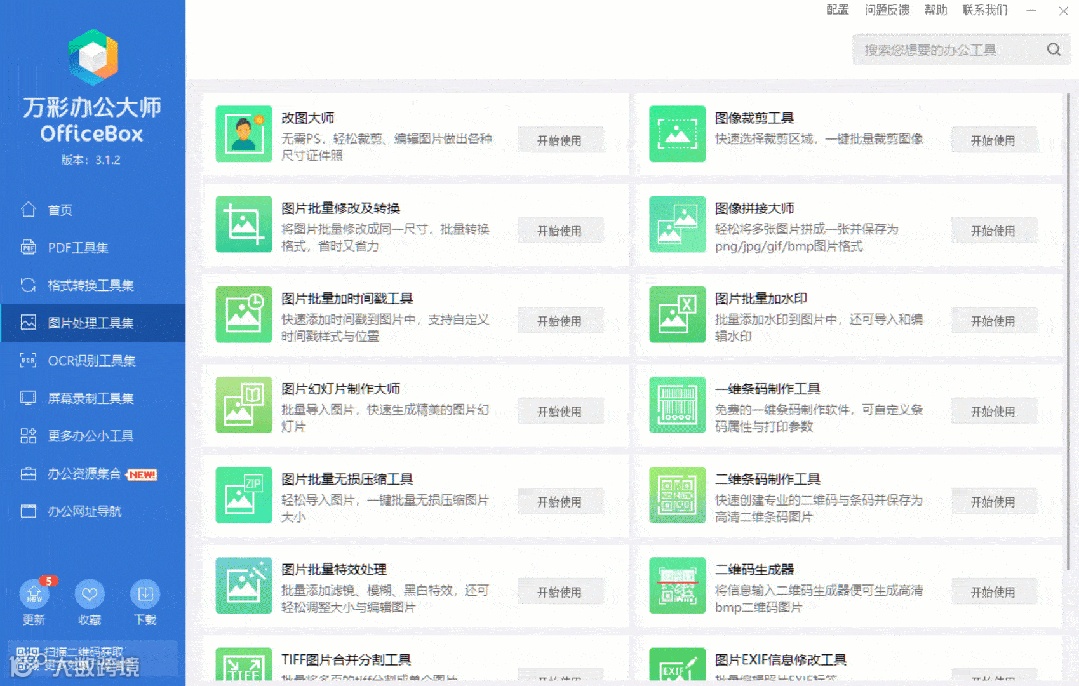Launch 图片批量无损压缩工具 via 开始使用

560,502
